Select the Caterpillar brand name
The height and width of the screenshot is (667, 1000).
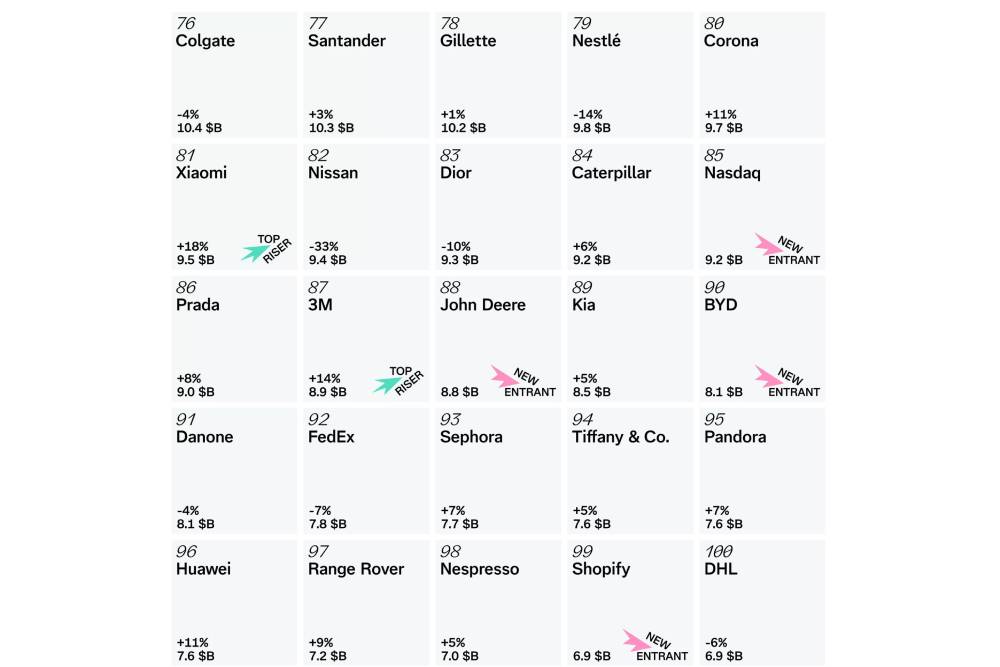click(x=611, y=173)
